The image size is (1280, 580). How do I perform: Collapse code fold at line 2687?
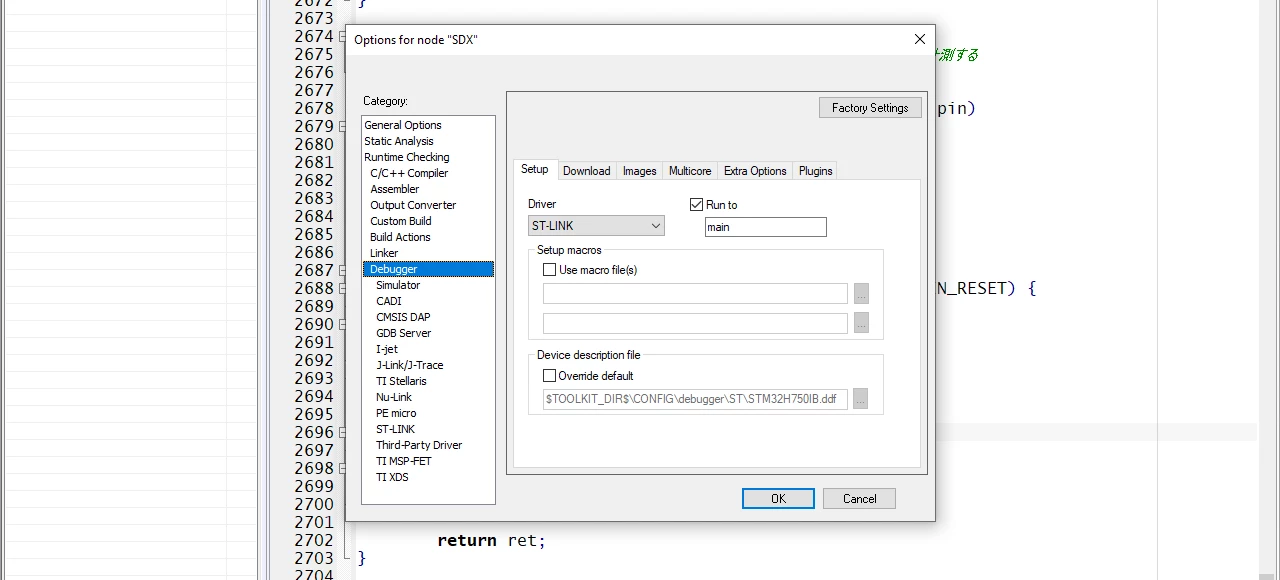(343, 270)
